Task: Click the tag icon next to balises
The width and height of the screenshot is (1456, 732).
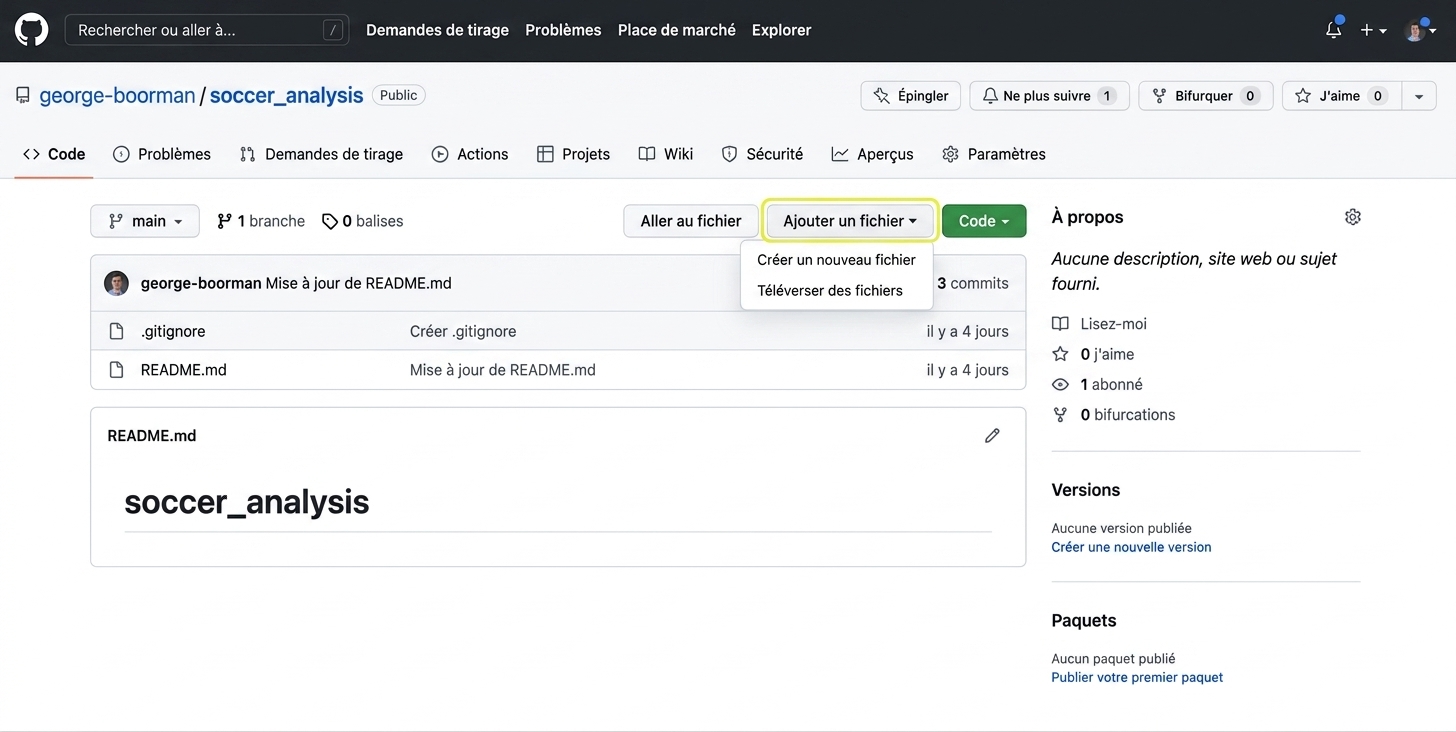Action: [x=330, y=221]
